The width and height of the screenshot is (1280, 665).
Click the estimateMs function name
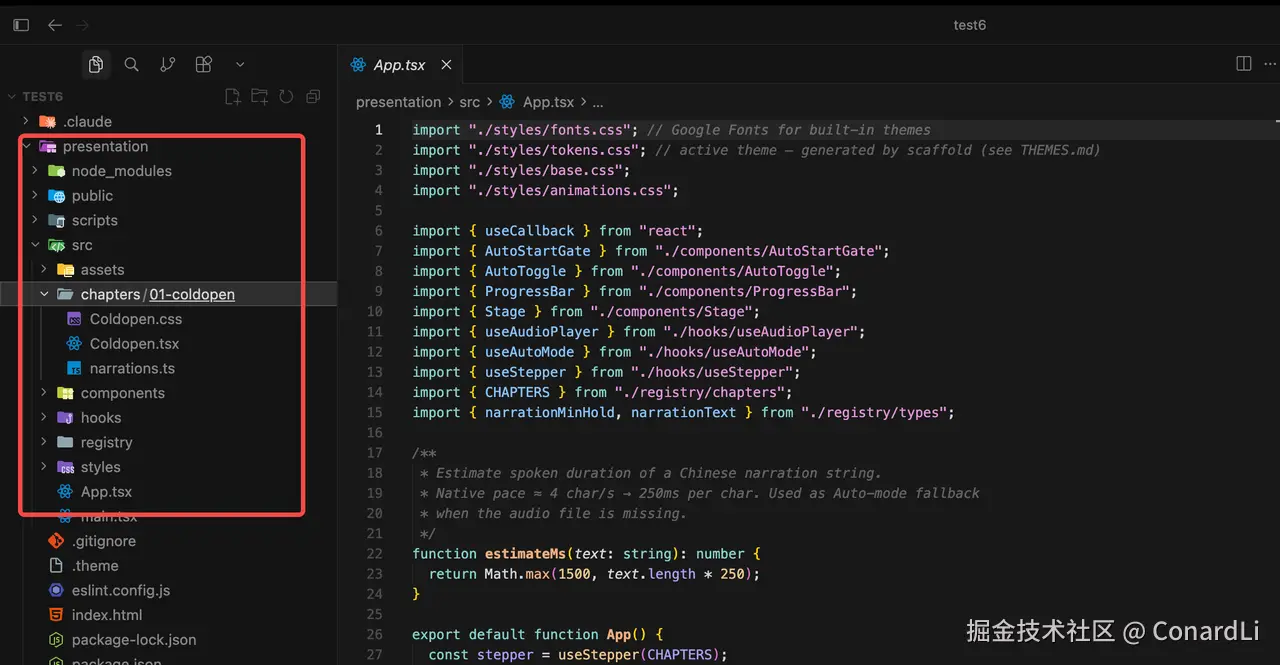coord(525,553)
